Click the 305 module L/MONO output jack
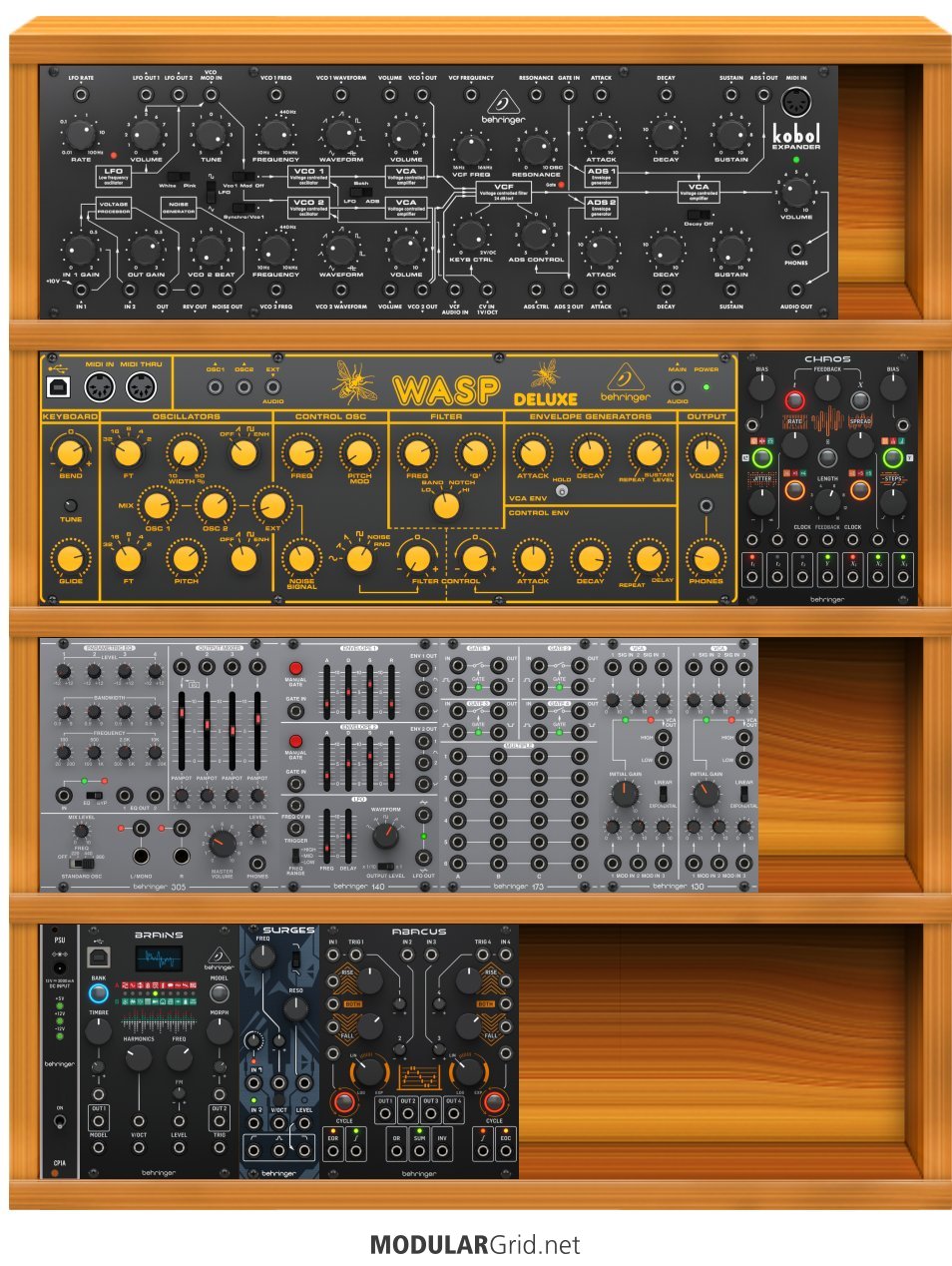The image size is (952, 1266). pos(142,856)
